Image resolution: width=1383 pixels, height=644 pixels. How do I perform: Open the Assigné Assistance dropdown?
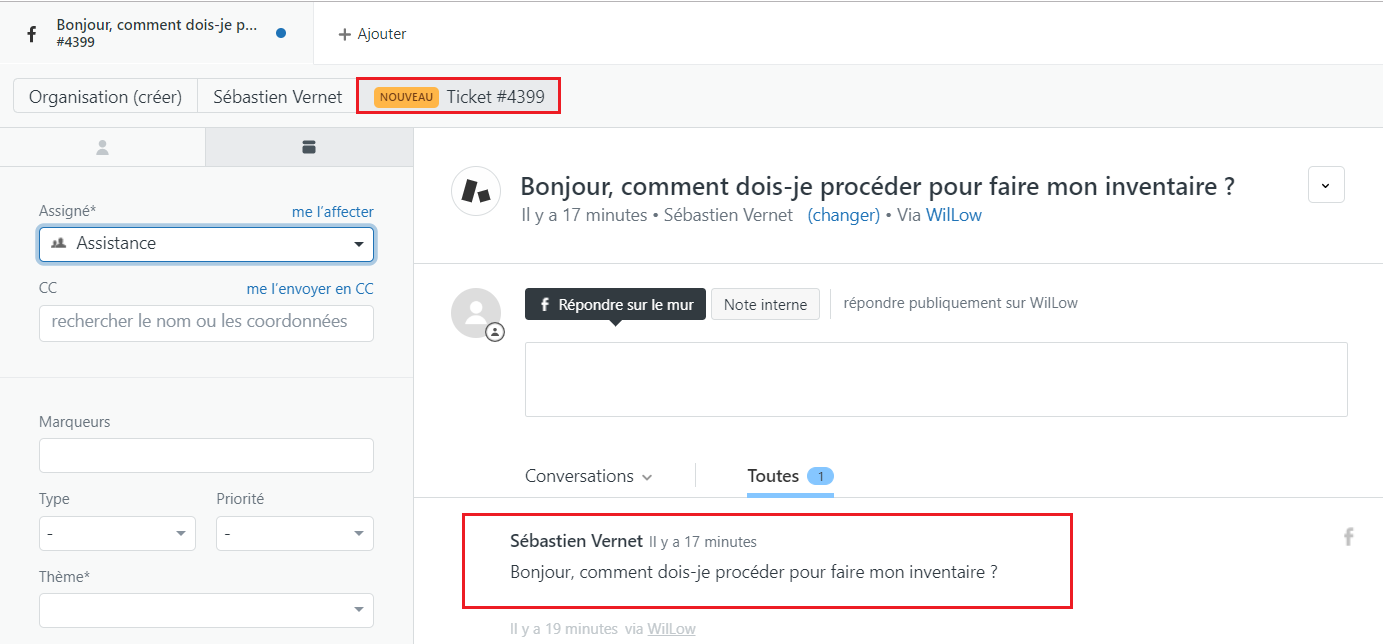[x=206, y=244]
